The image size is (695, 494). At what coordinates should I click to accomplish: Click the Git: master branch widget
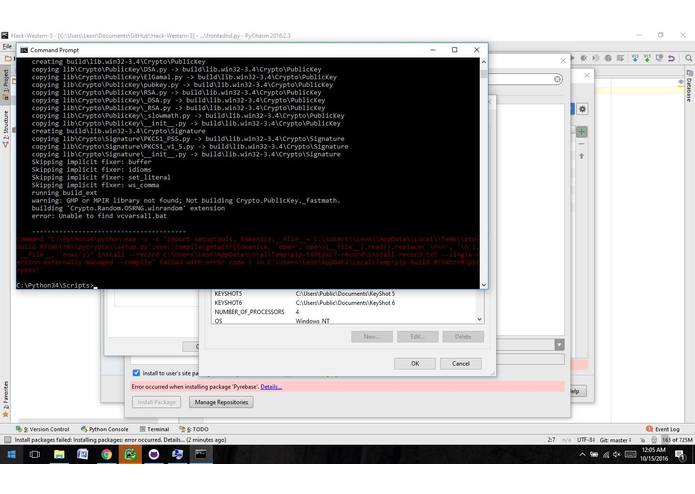click(x=615, y=440)
